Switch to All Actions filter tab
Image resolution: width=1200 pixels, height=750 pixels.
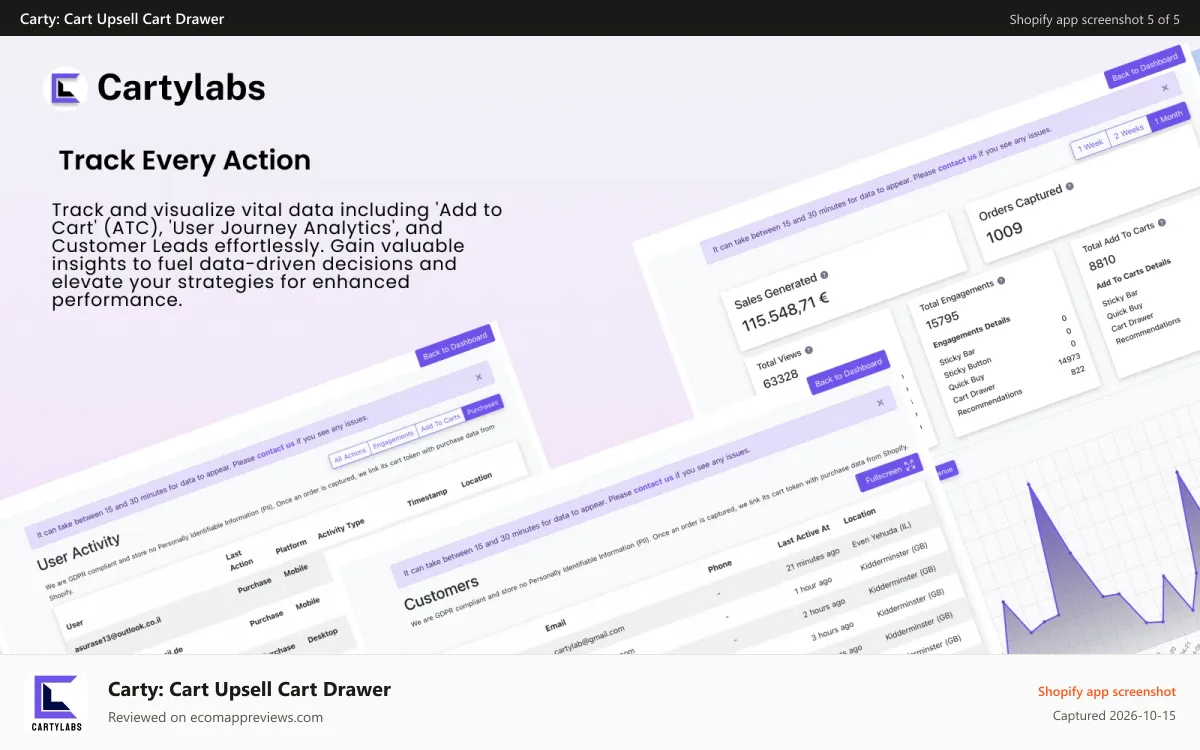(350, 456)
